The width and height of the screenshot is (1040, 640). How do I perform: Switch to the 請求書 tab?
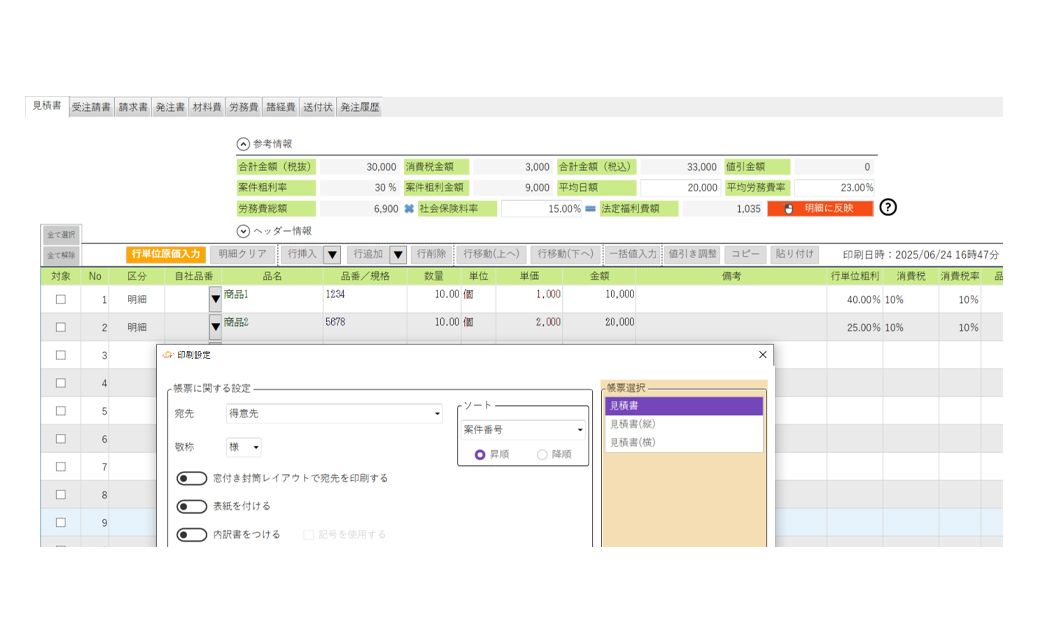(133, 107)
